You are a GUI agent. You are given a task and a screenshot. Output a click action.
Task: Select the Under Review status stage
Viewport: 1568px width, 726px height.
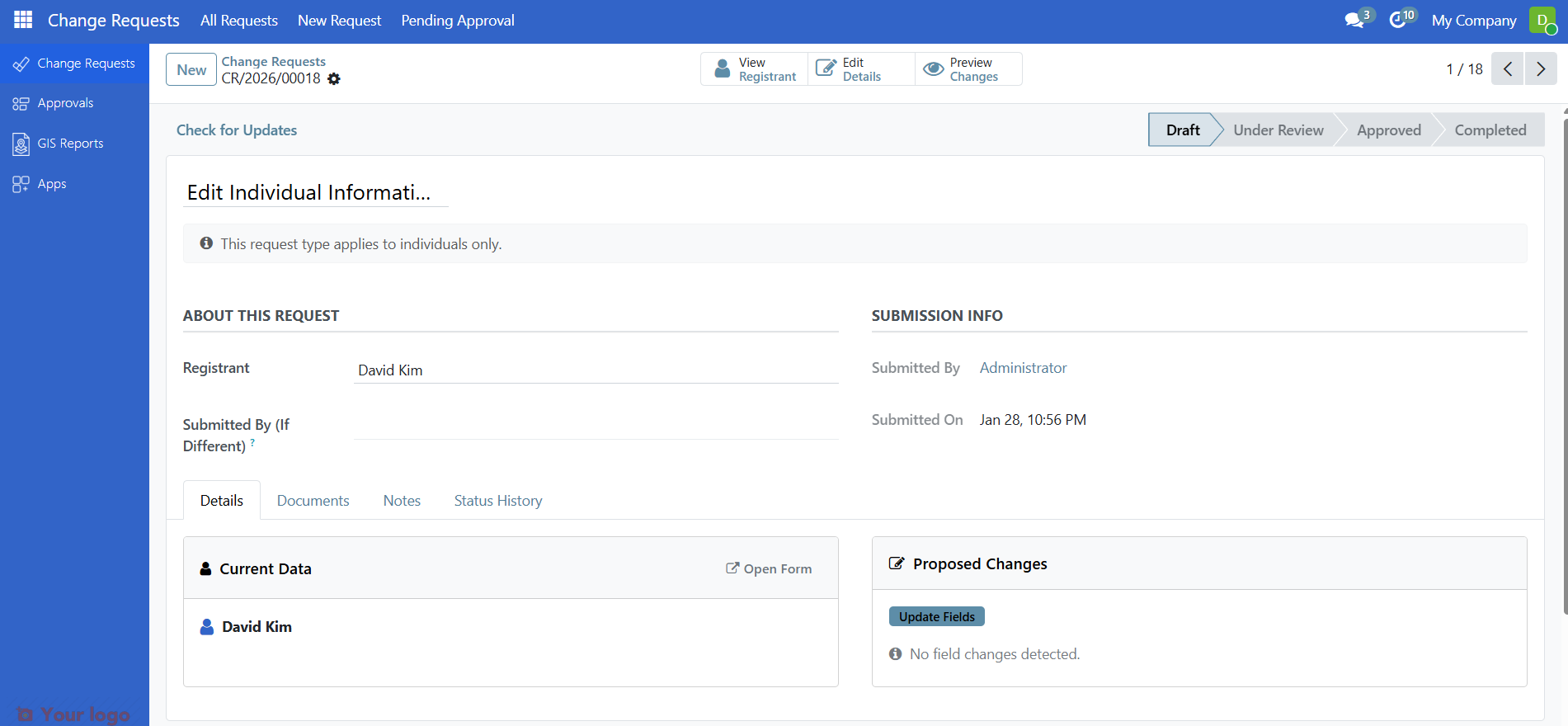pyautogui.click(x=1278, y=130)
